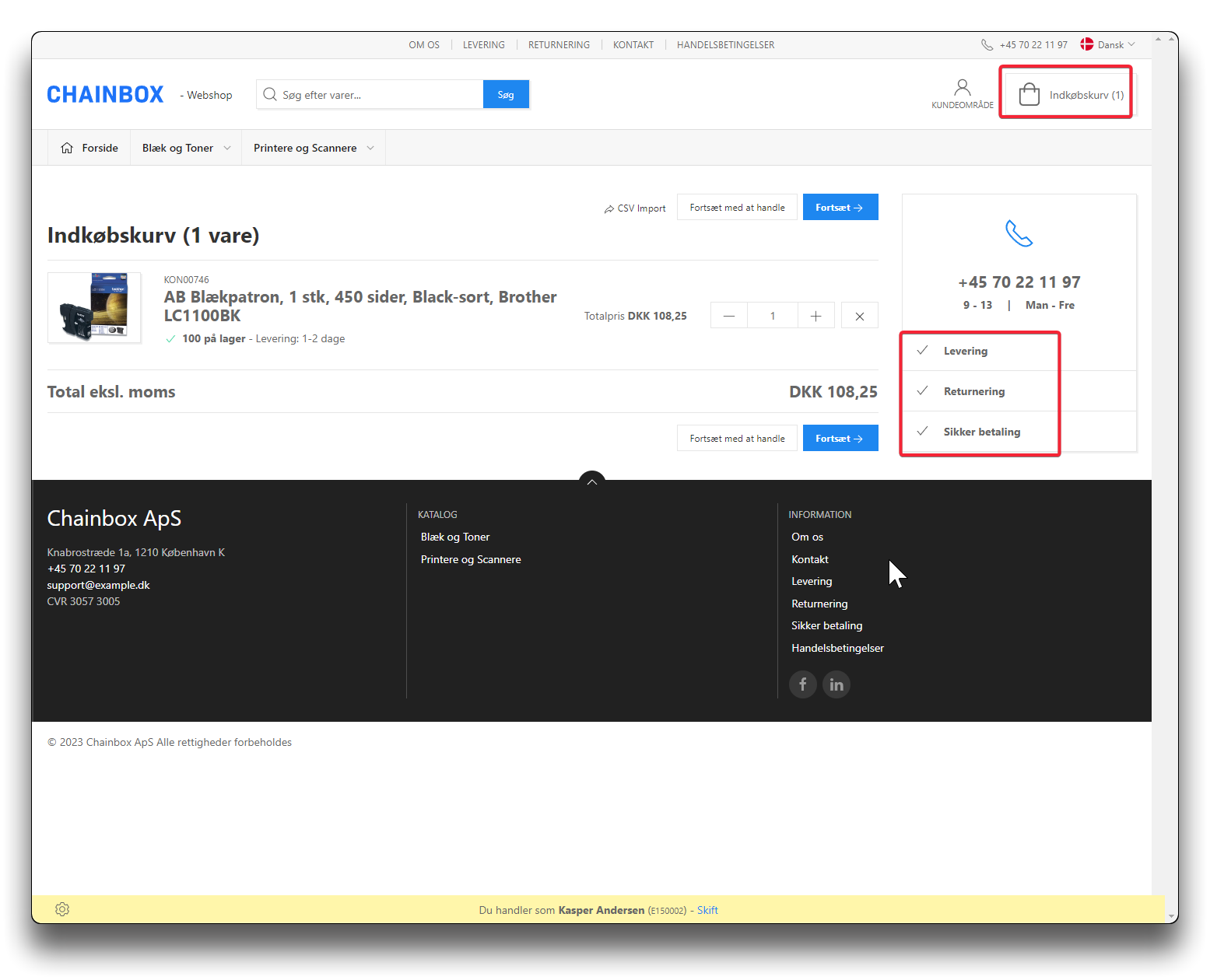Click the CVR 3057 3005 text
1210x980 pixels.
pos(83,601)
